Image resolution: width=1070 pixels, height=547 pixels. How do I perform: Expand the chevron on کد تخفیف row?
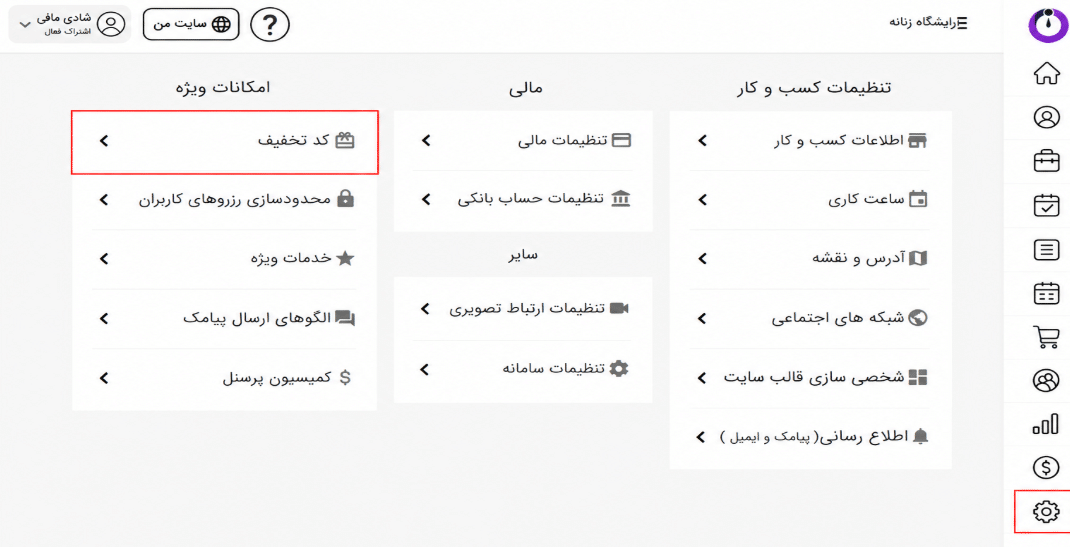pyautogui.click(x=104, y=141)
